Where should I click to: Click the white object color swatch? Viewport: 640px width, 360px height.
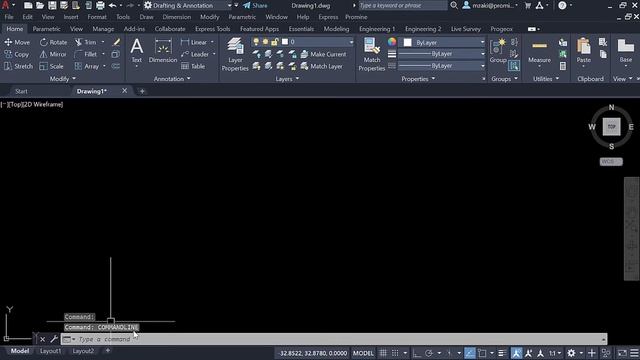coord(407,42)
